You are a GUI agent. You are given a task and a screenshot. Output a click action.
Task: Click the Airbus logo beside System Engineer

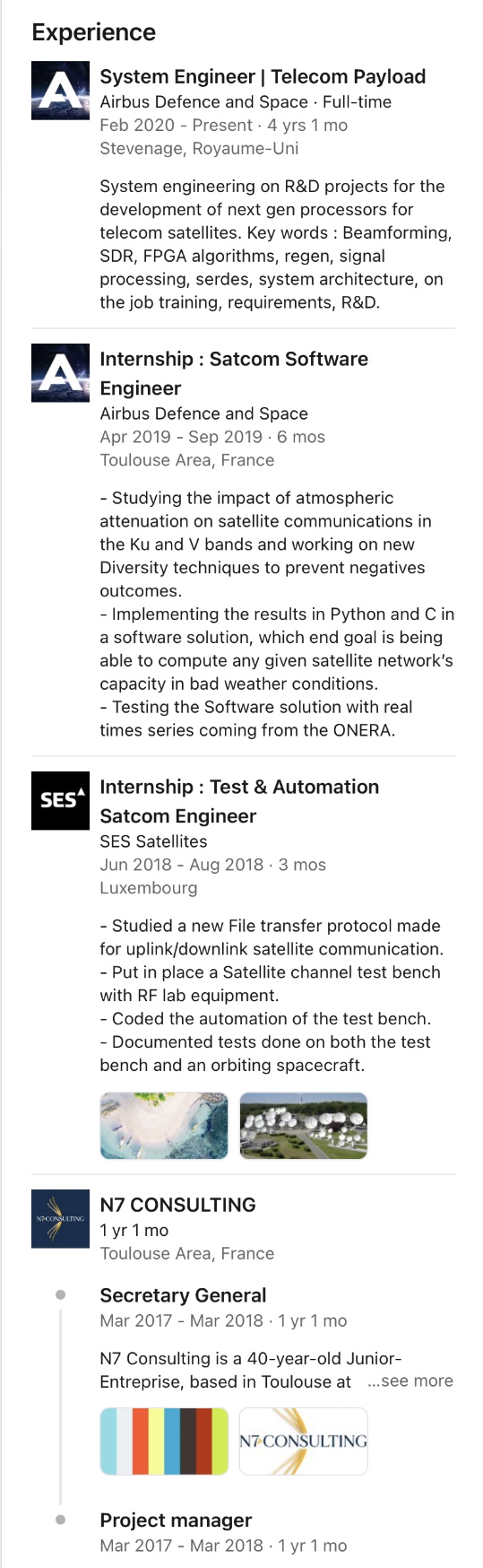click(60, 91)
